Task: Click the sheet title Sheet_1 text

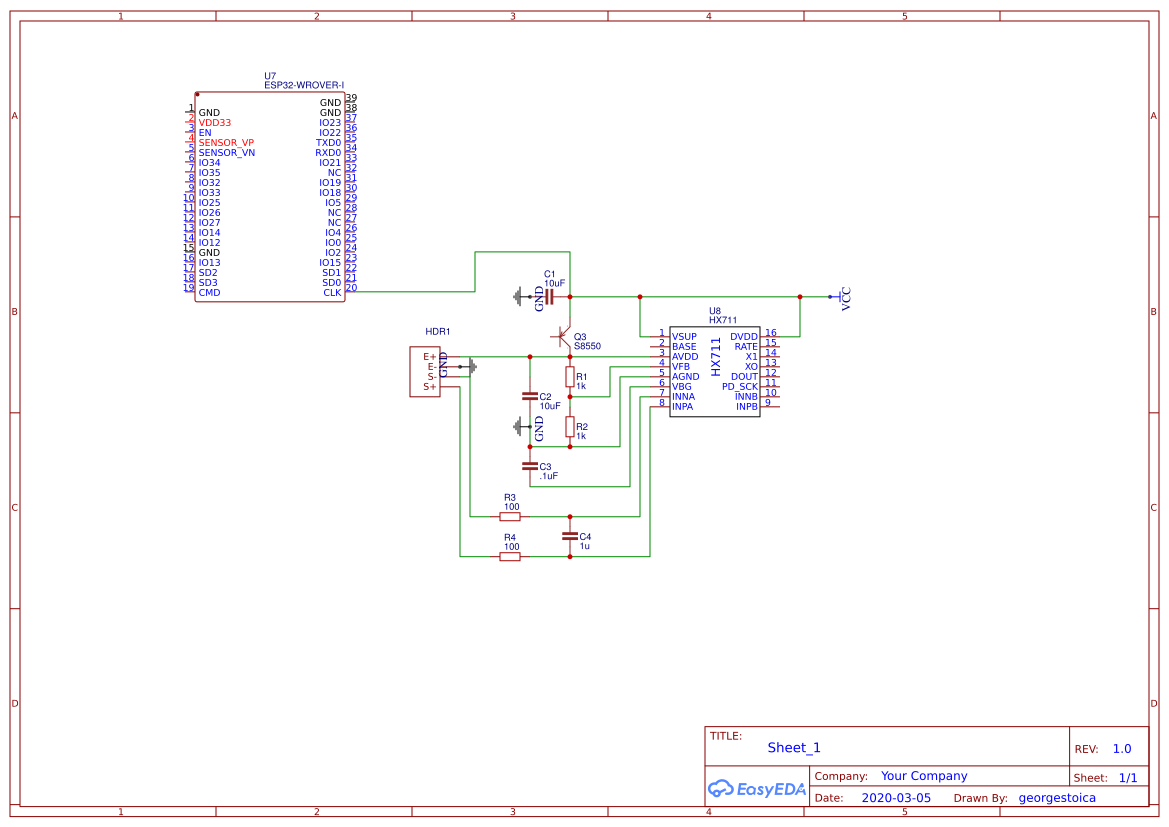Action: point(792,747)
